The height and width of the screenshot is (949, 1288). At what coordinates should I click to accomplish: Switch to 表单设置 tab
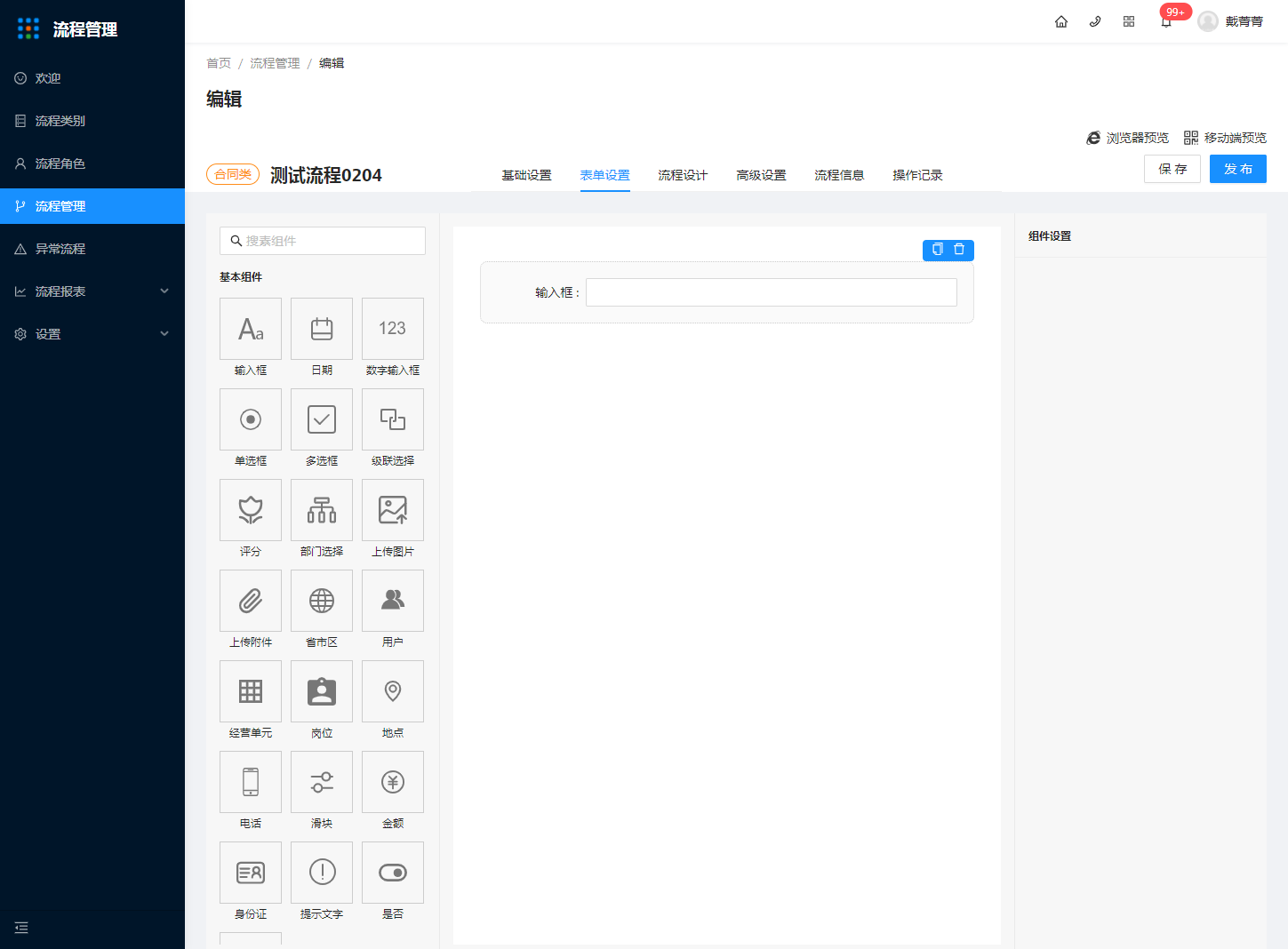[605, 175]
